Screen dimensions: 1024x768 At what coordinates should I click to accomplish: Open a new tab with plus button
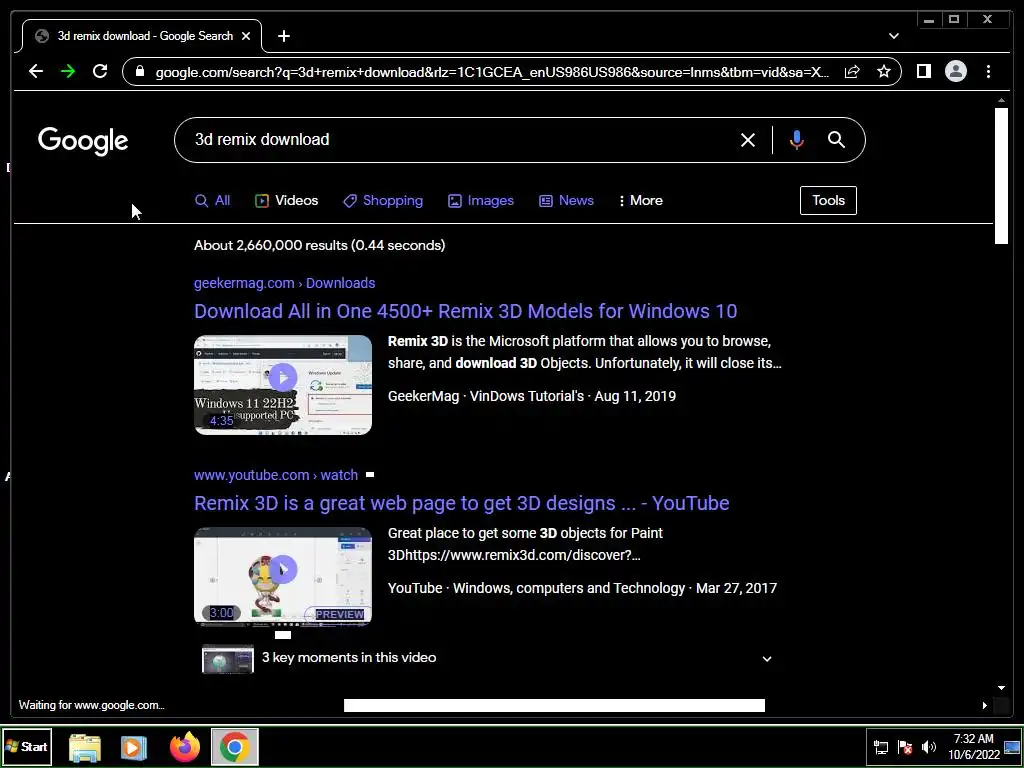coord(283,37)
